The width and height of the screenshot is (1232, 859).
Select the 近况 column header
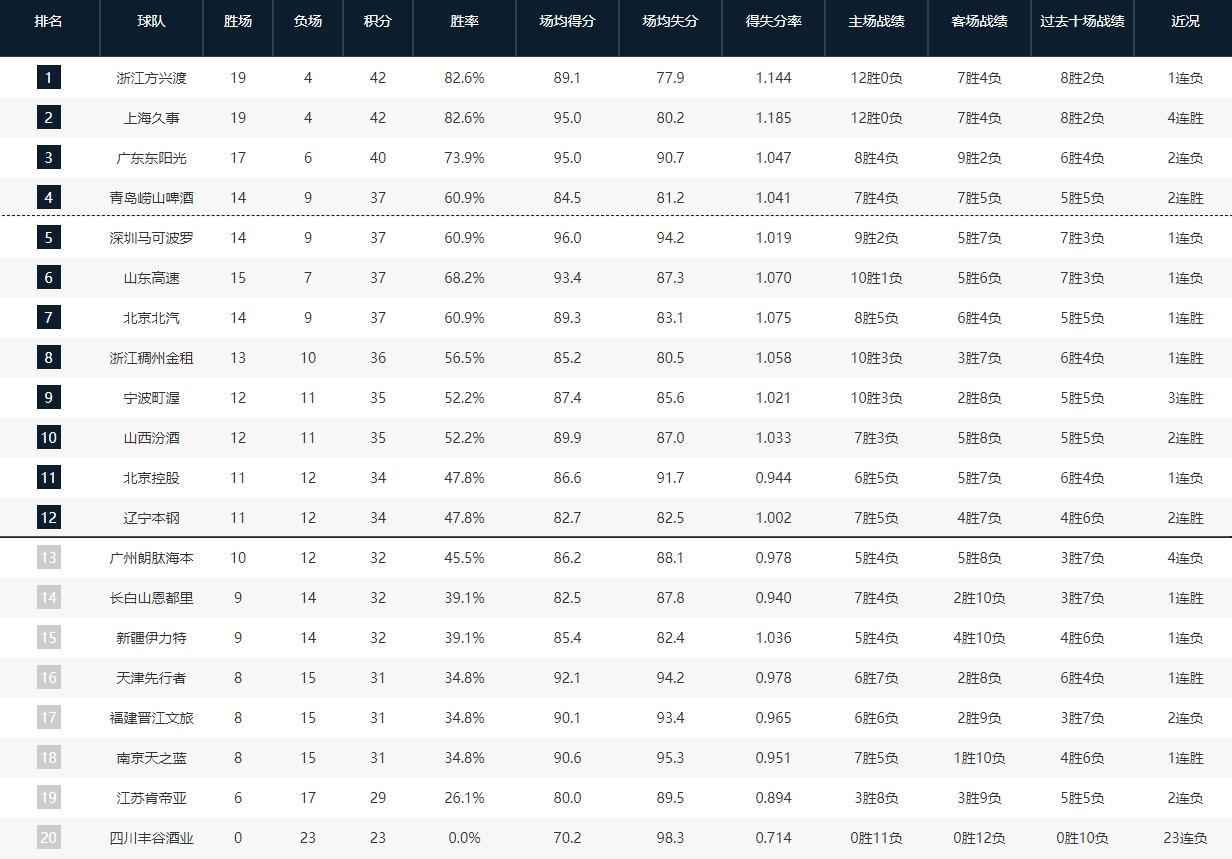1185,21
